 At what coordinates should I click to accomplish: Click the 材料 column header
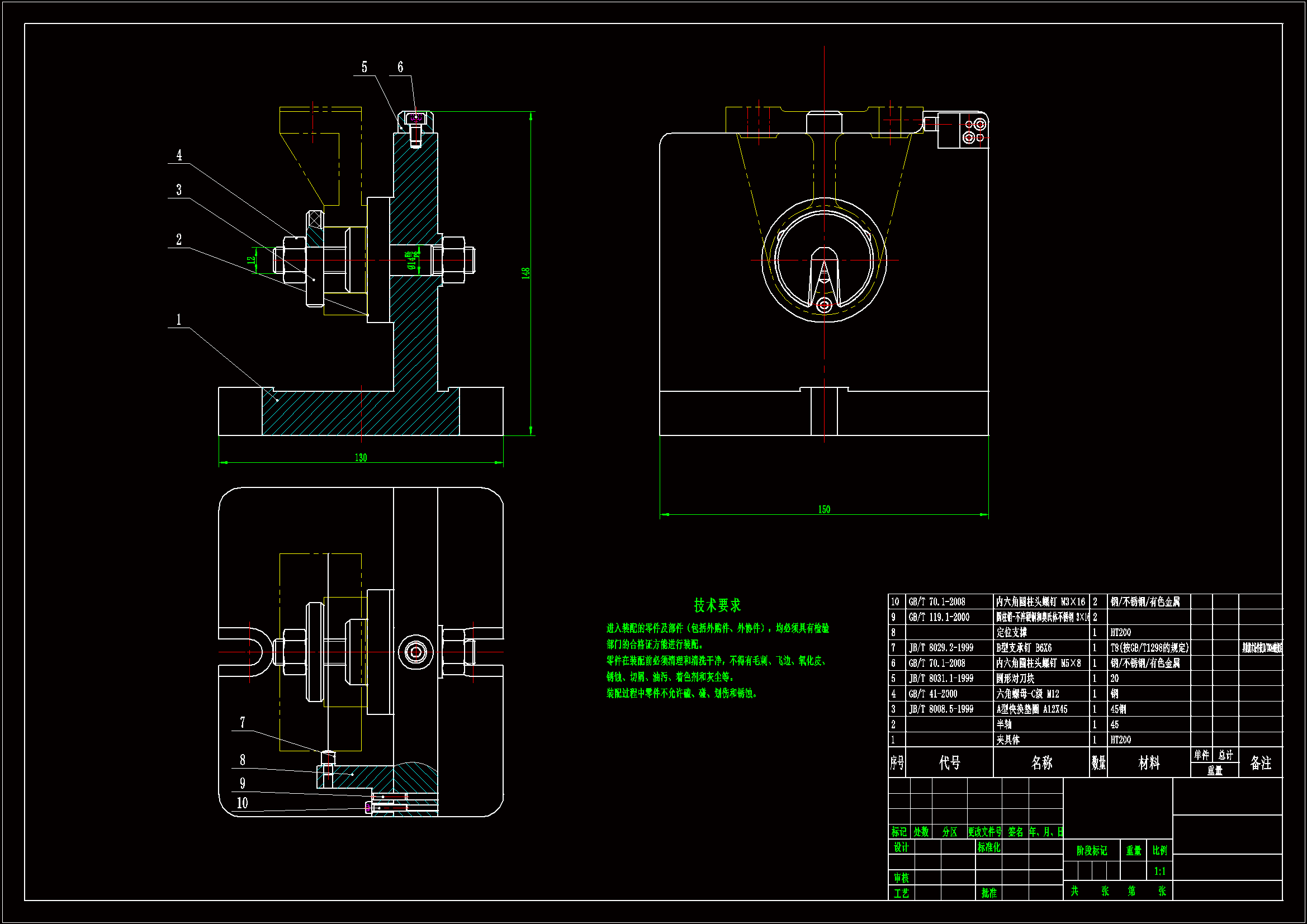pyautogui.click(x=1149, y=763)
